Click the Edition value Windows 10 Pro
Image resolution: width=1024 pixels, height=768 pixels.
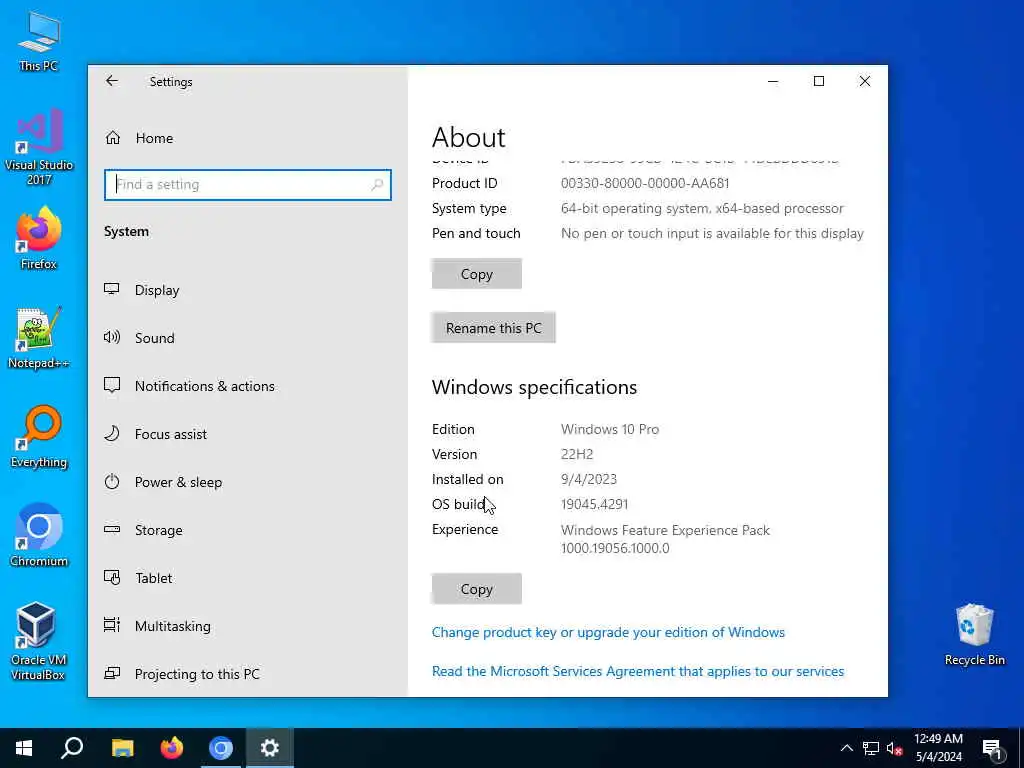click(610, 429)
